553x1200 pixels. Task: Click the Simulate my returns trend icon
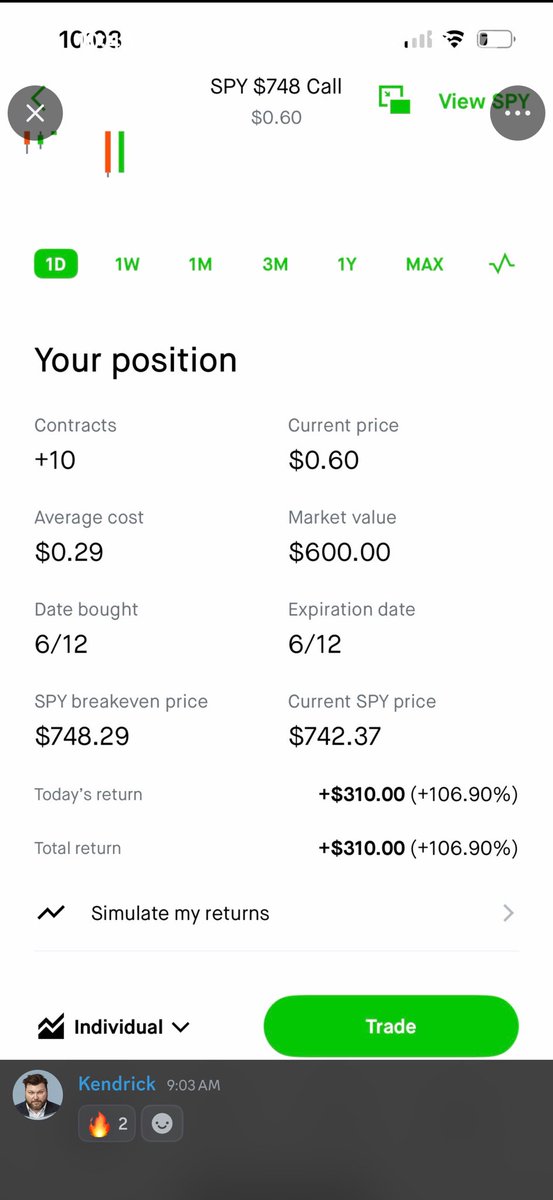click(51, 913)
